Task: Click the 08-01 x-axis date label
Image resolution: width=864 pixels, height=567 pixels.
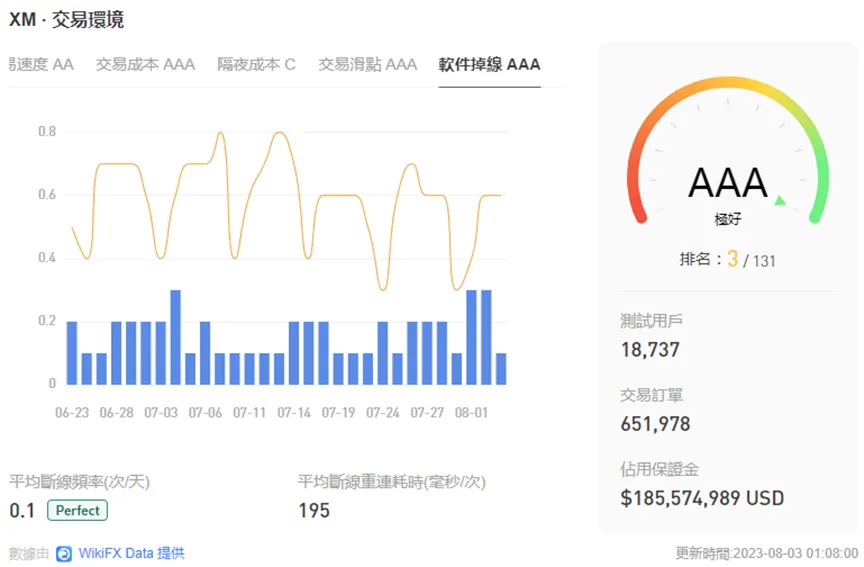Action: pyautogui.click(x=471, y=413)
